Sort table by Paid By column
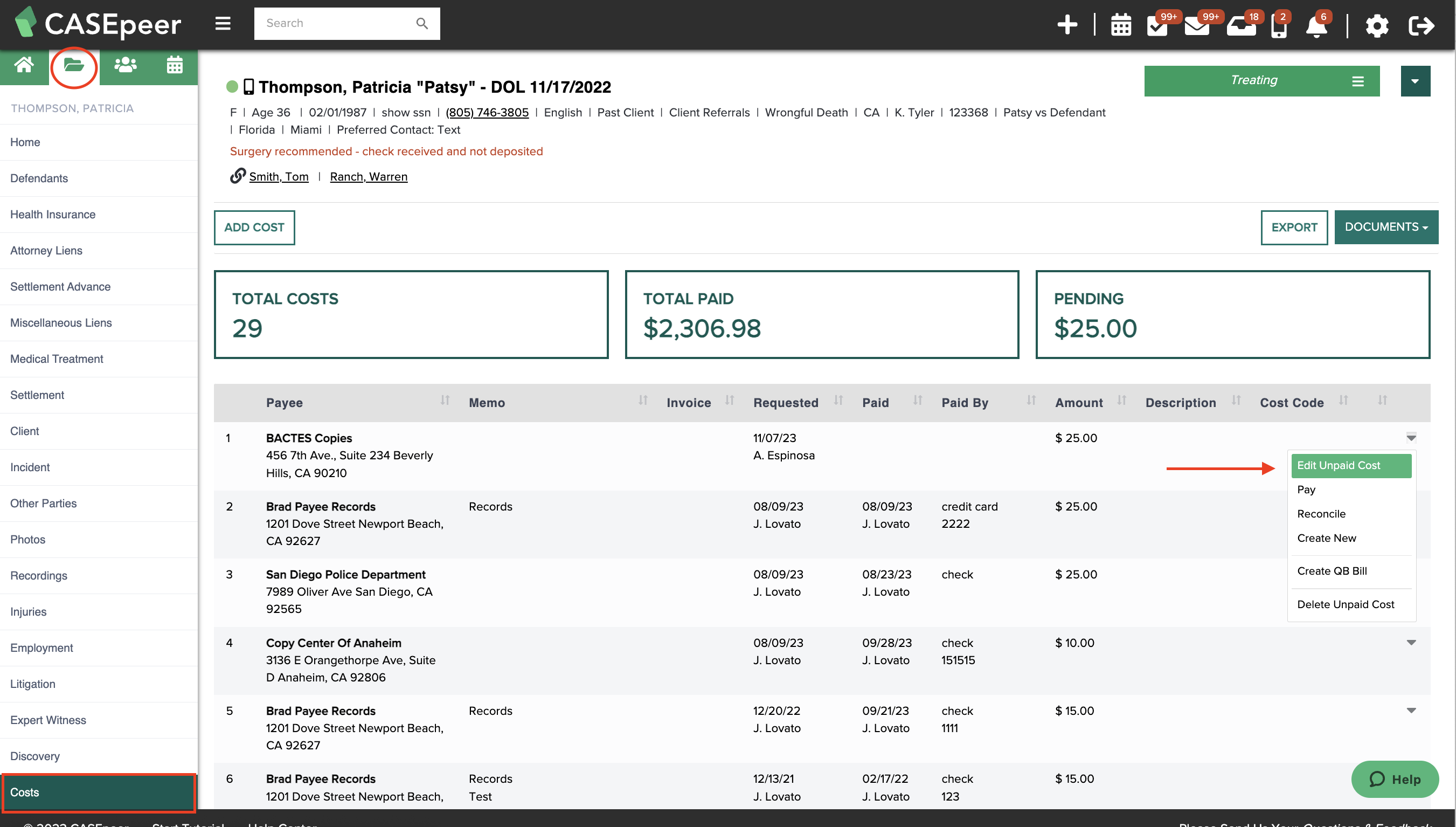 pyautogui.click(x=1031, y=402)
